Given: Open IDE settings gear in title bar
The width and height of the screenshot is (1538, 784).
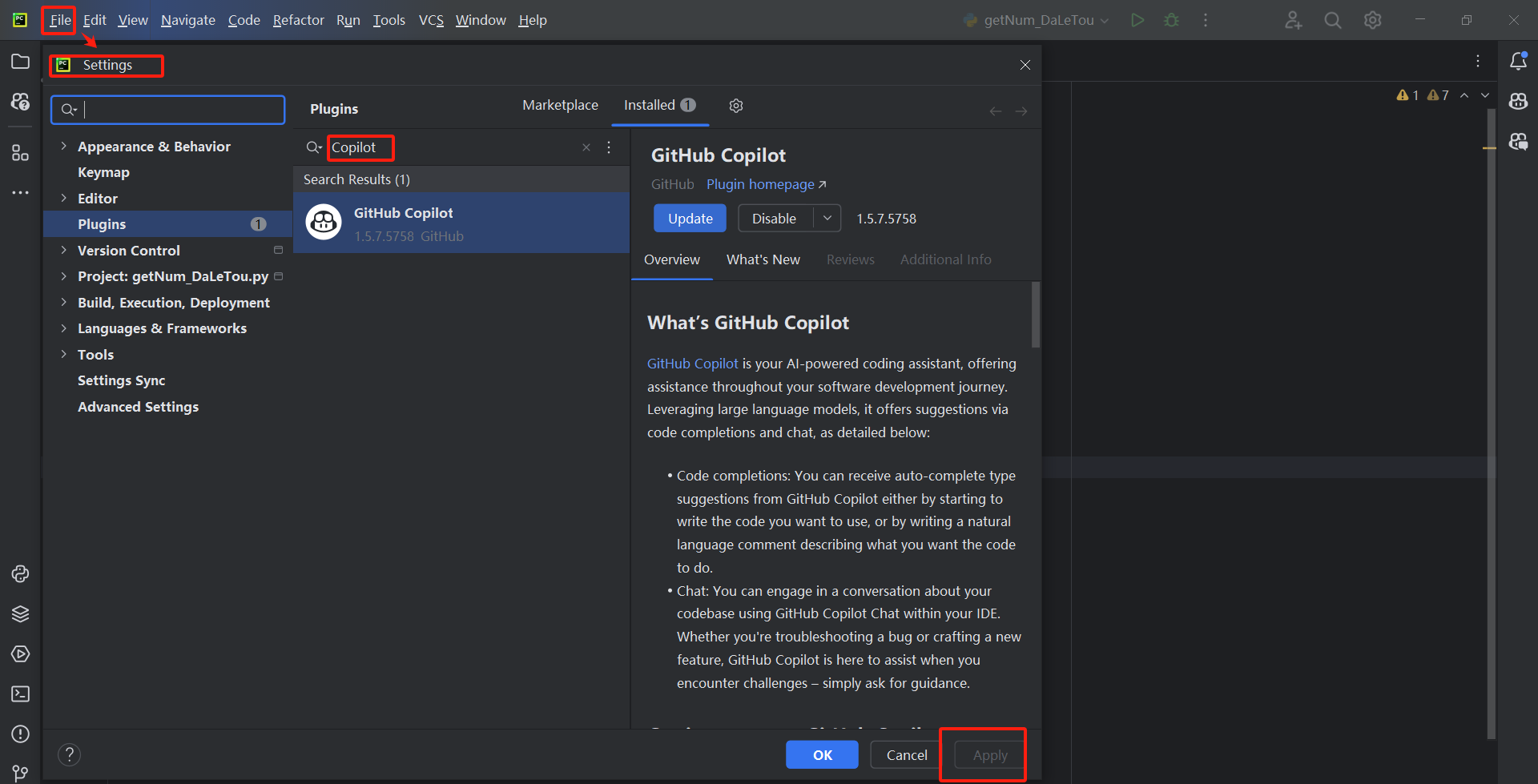Looking at the screenshot, I should [1373, 20].
